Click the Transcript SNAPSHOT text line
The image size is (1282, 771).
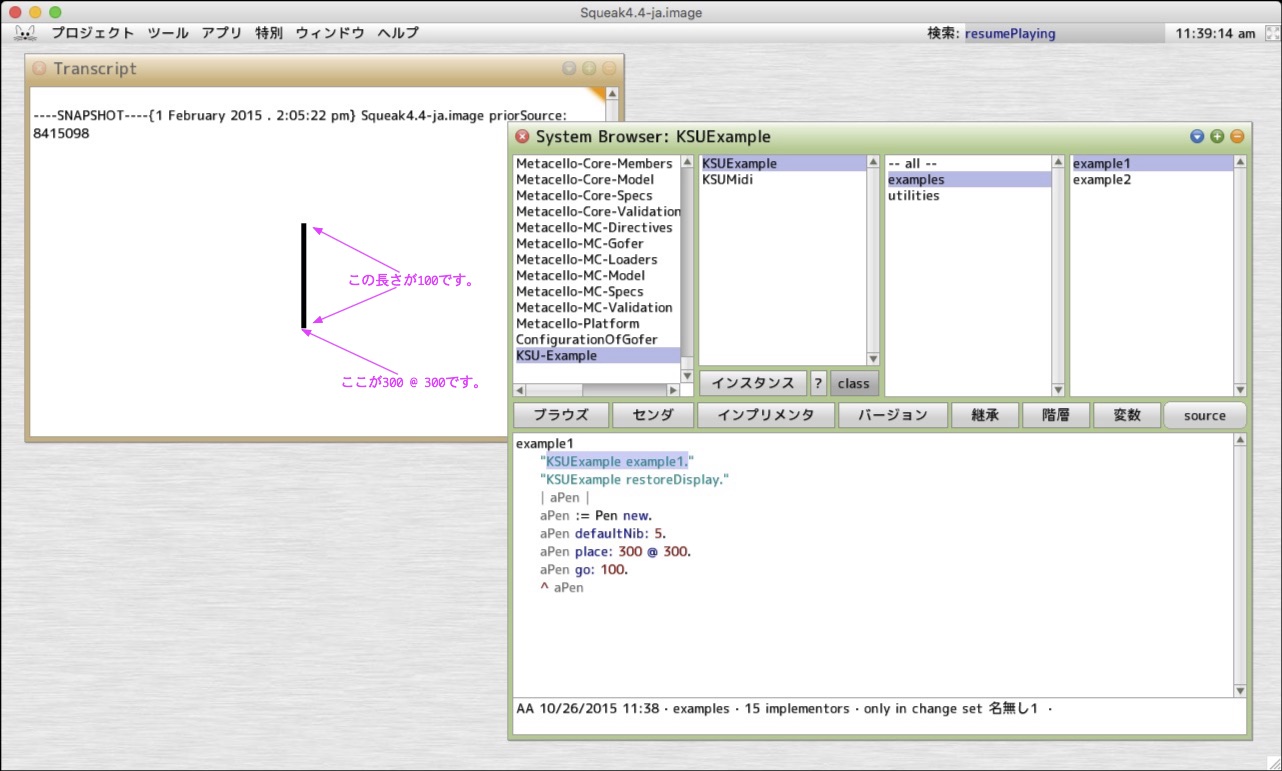[300, 116]
